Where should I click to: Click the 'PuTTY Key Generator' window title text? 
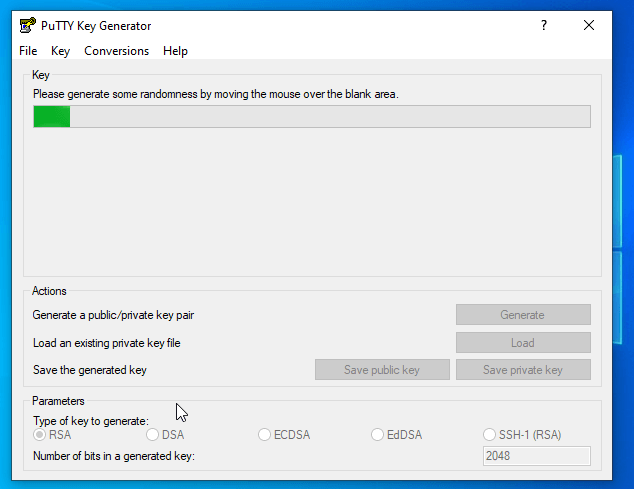(x=96, y=26)
